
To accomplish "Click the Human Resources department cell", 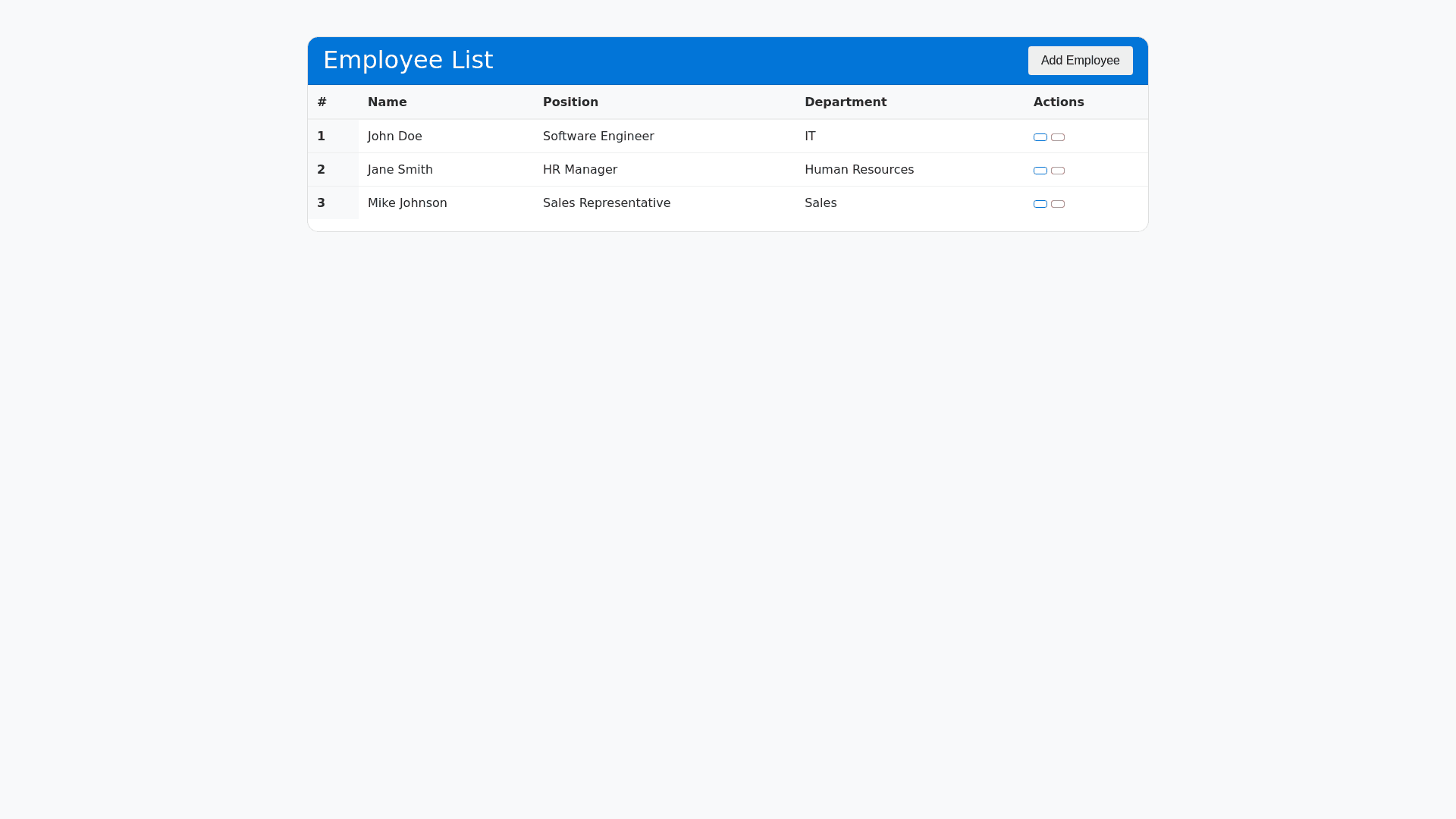I will [x=858, y=170].
